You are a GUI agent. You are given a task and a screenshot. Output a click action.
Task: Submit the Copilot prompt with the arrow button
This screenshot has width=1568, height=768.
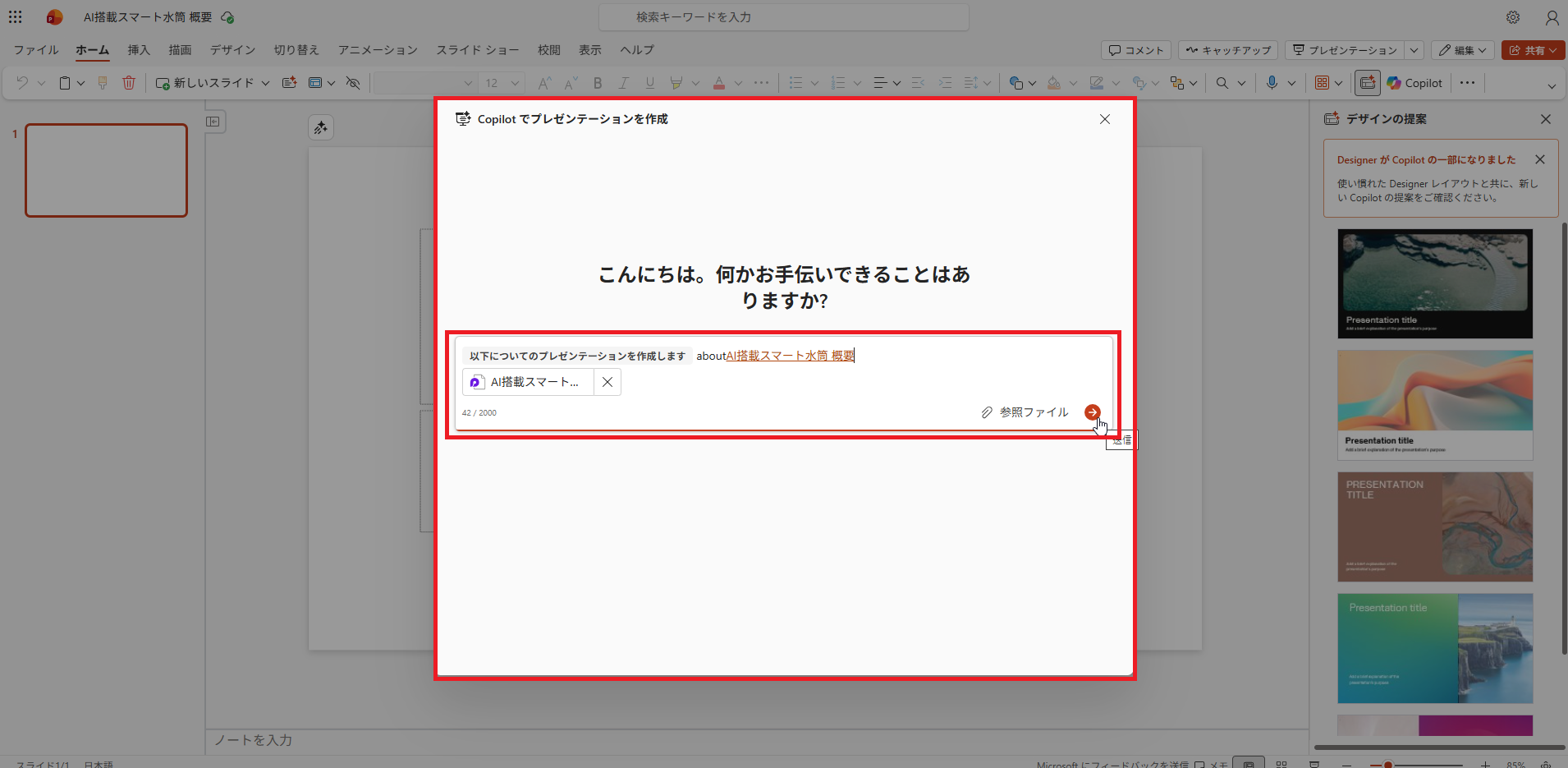(x=1092, y=412)
